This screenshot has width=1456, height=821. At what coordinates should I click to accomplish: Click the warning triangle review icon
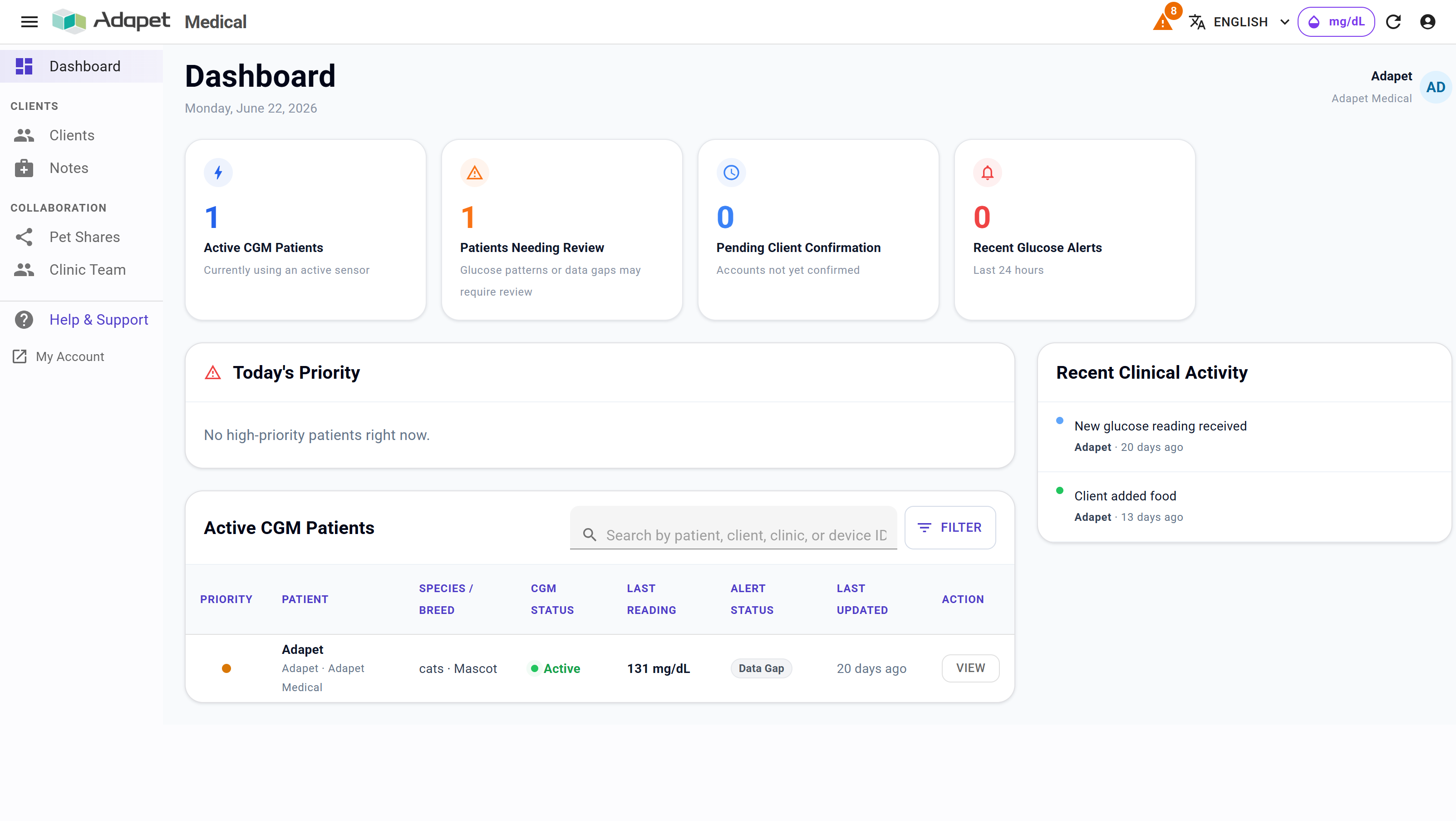click(474, 173)
